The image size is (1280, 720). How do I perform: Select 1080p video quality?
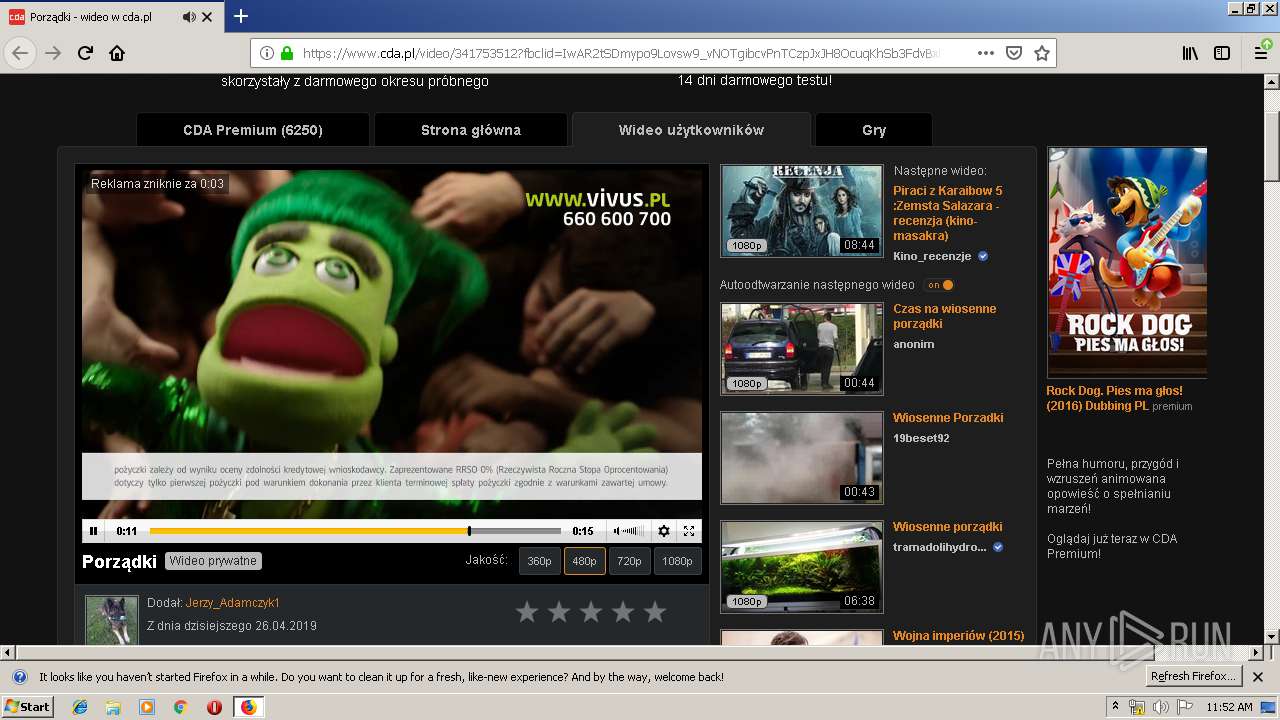click(x=677, y=561)
